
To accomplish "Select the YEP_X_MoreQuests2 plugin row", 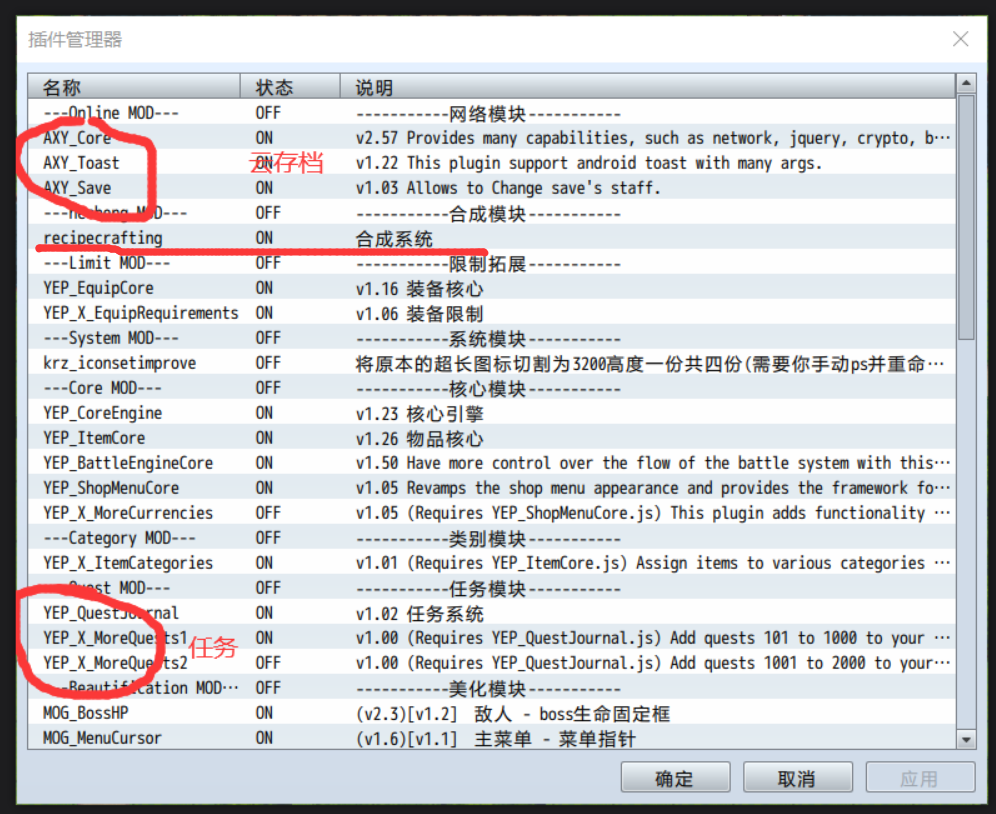I will (x=492, y=663).
